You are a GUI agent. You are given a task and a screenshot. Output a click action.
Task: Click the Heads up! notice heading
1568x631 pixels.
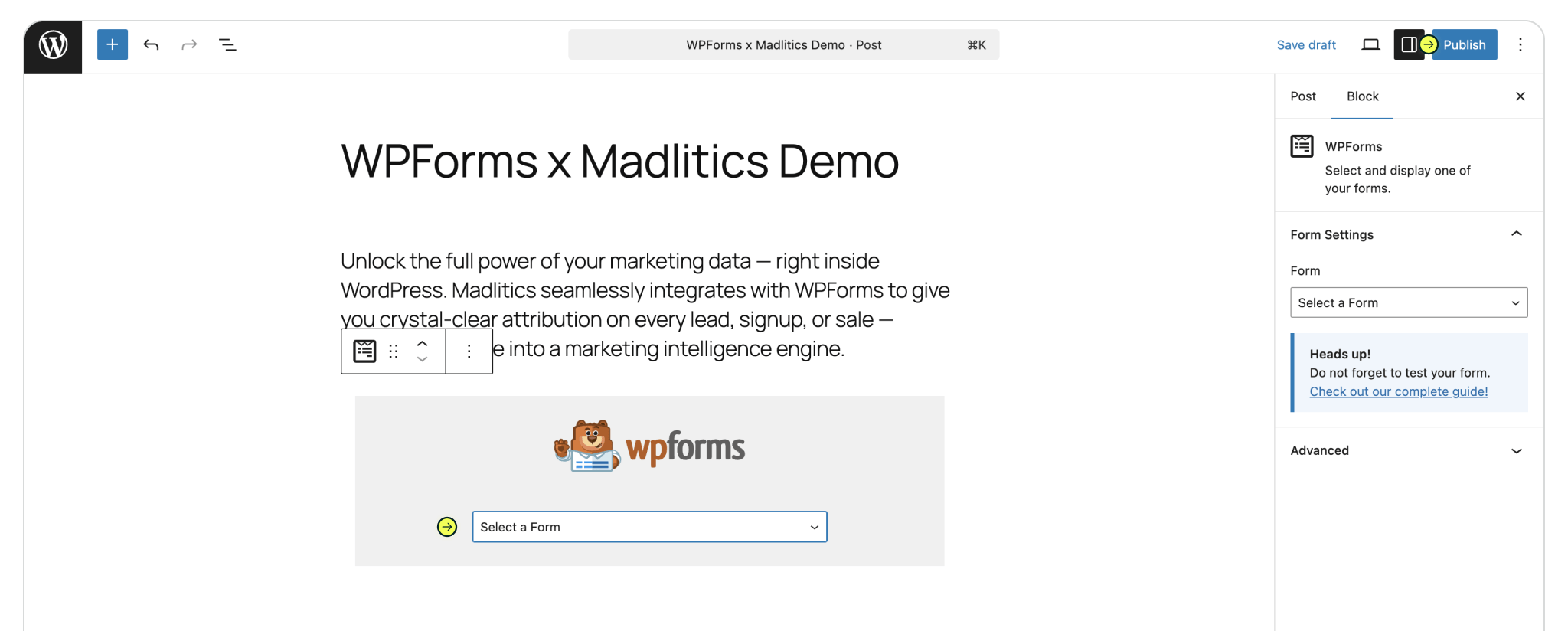pyautogui.click(x=1340, y=354)
